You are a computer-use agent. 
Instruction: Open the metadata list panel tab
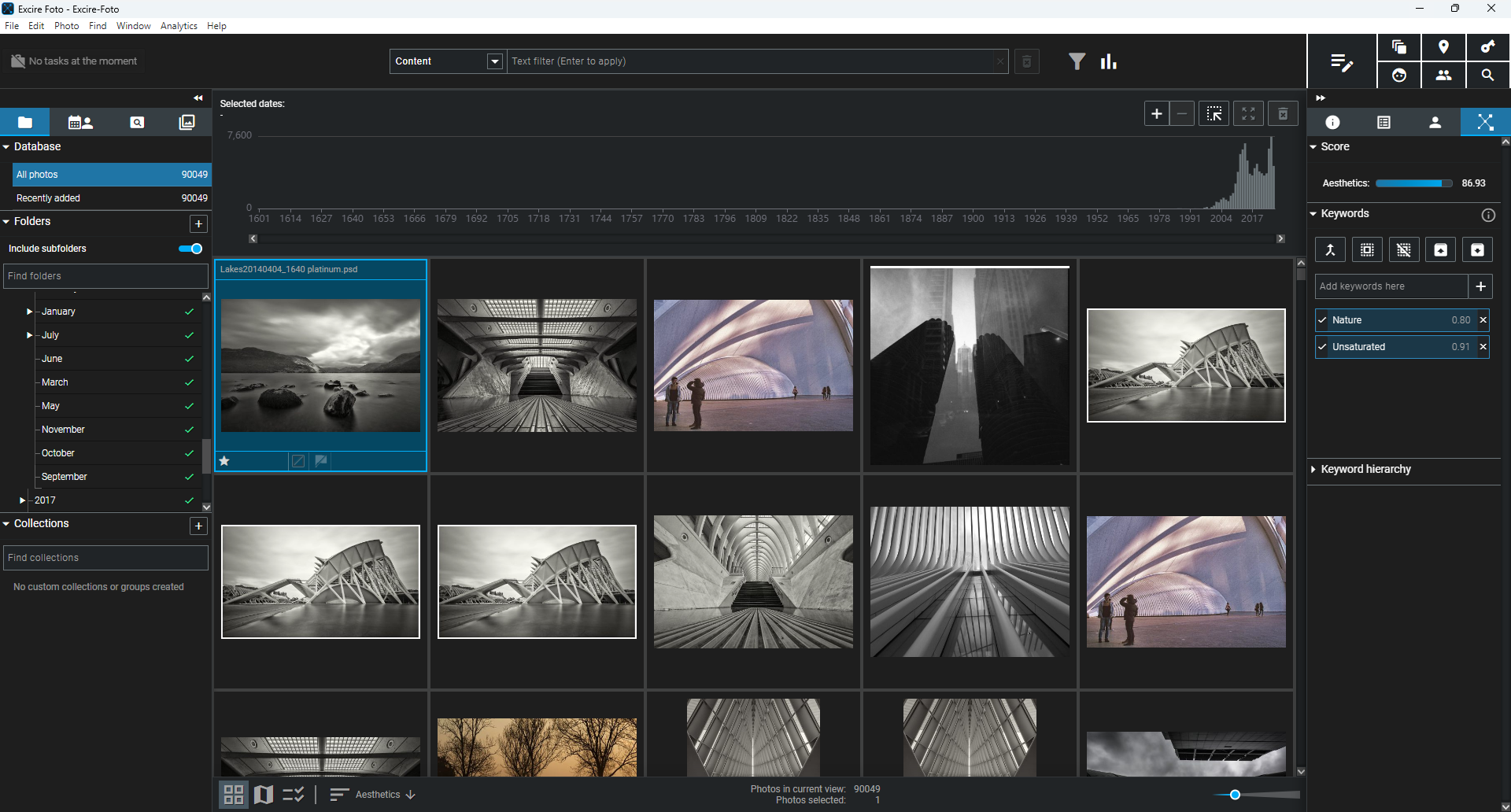1384,122
